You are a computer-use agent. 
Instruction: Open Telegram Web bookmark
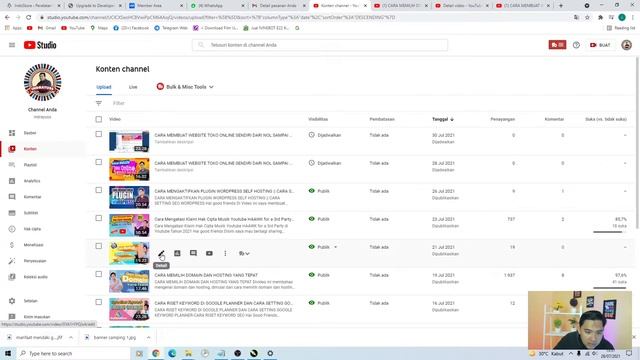(171, 28)
